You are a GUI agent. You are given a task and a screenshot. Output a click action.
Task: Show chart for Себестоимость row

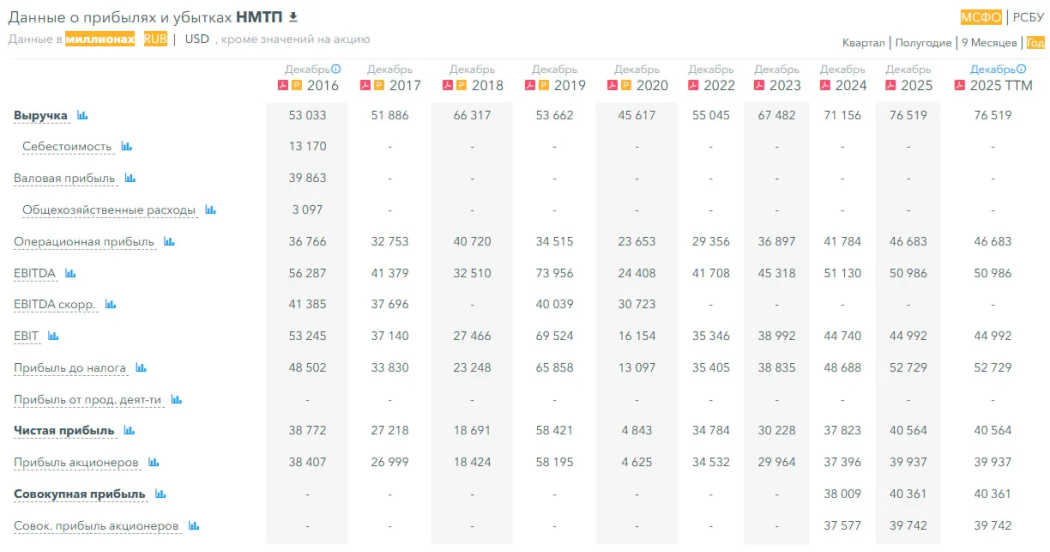(x=127, y=147)
